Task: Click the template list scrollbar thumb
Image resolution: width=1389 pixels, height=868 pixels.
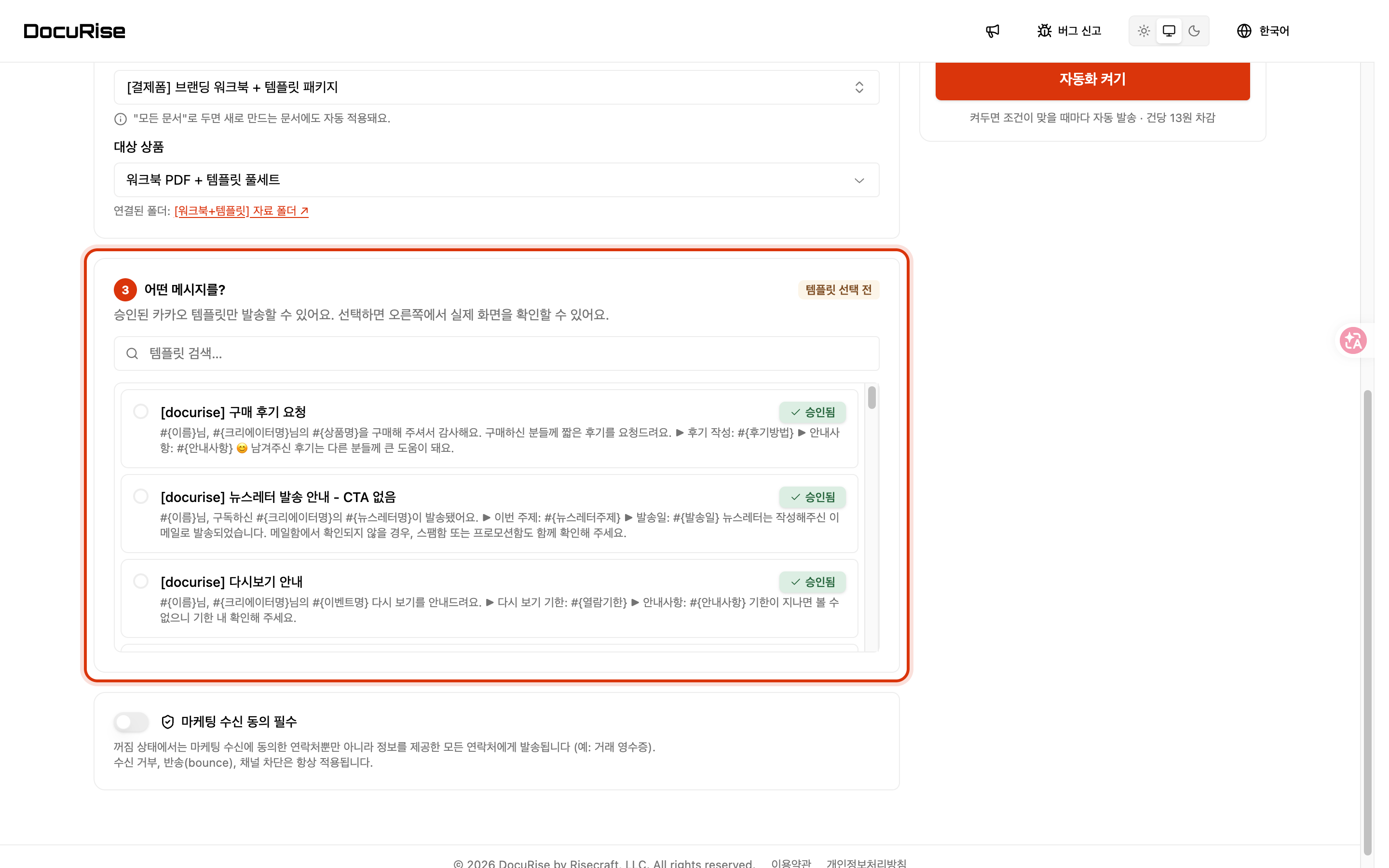Action: click(x=872, y=398)
